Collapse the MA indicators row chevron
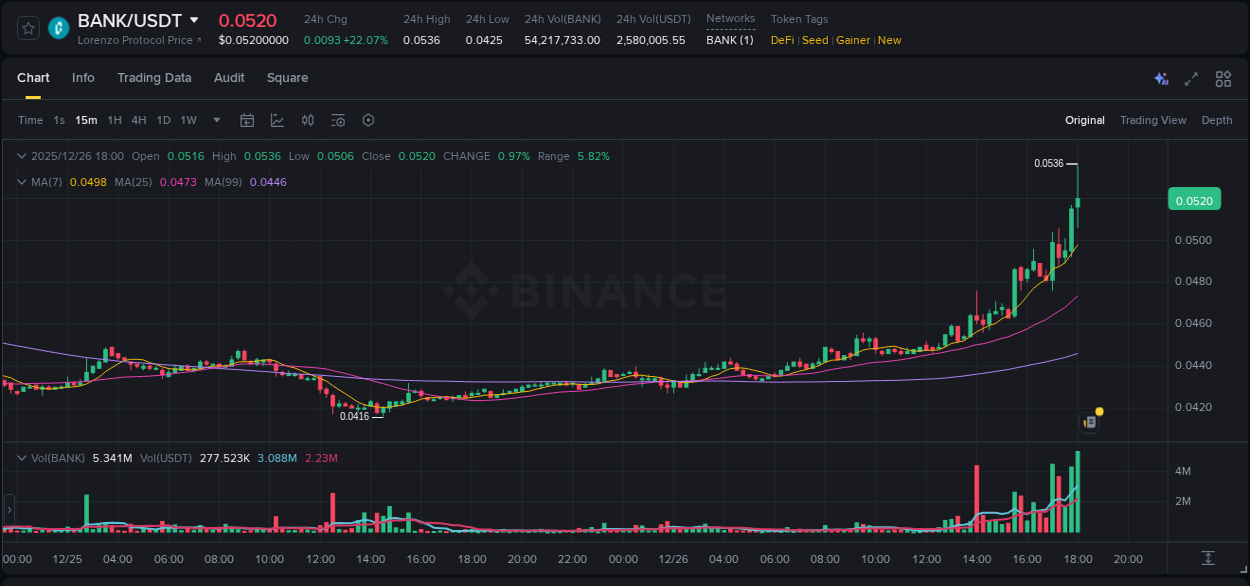1250x586 pixels. (x=22, y=182)
